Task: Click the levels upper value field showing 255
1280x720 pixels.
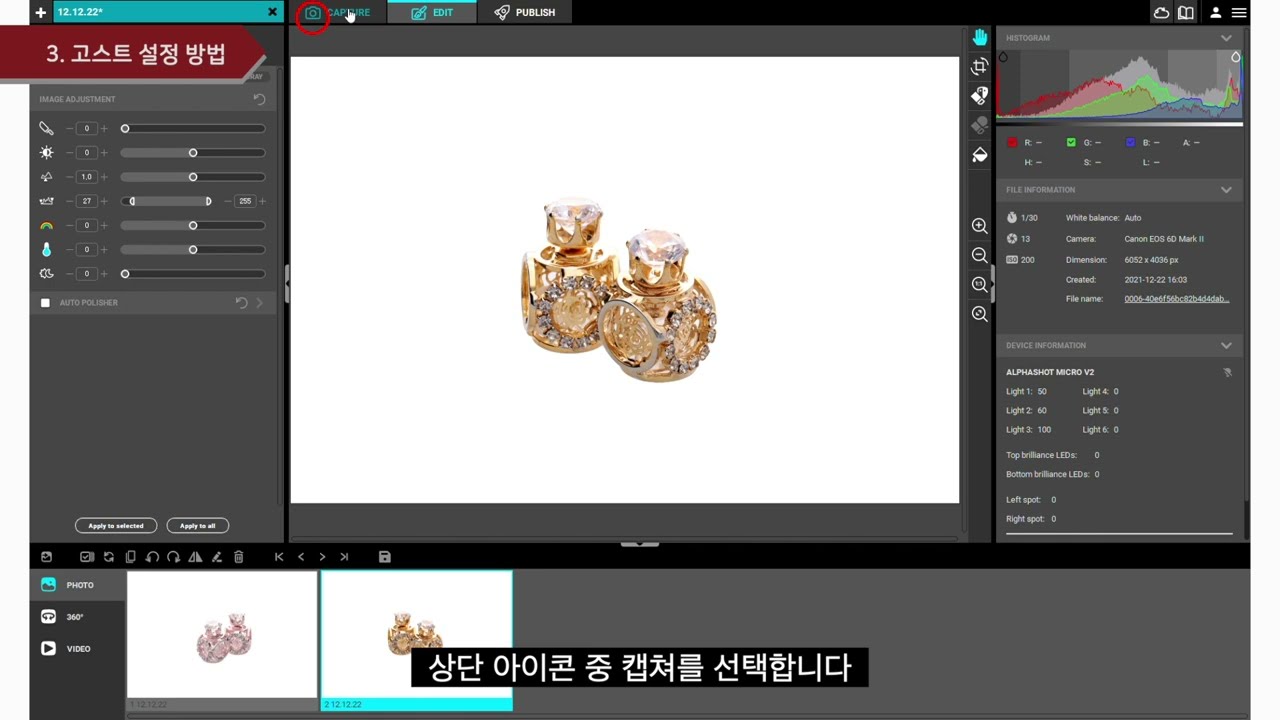Action: click(x=245, y=201)
